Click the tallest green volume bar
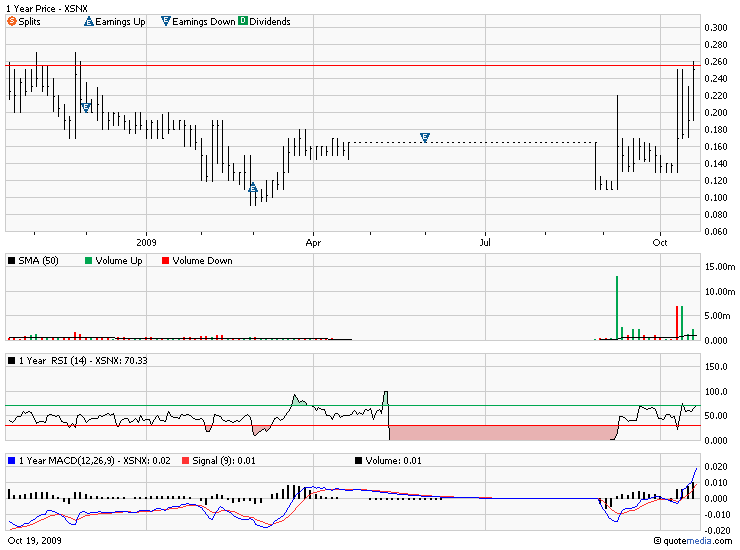 pyautogui.click(x=617, y=308)
